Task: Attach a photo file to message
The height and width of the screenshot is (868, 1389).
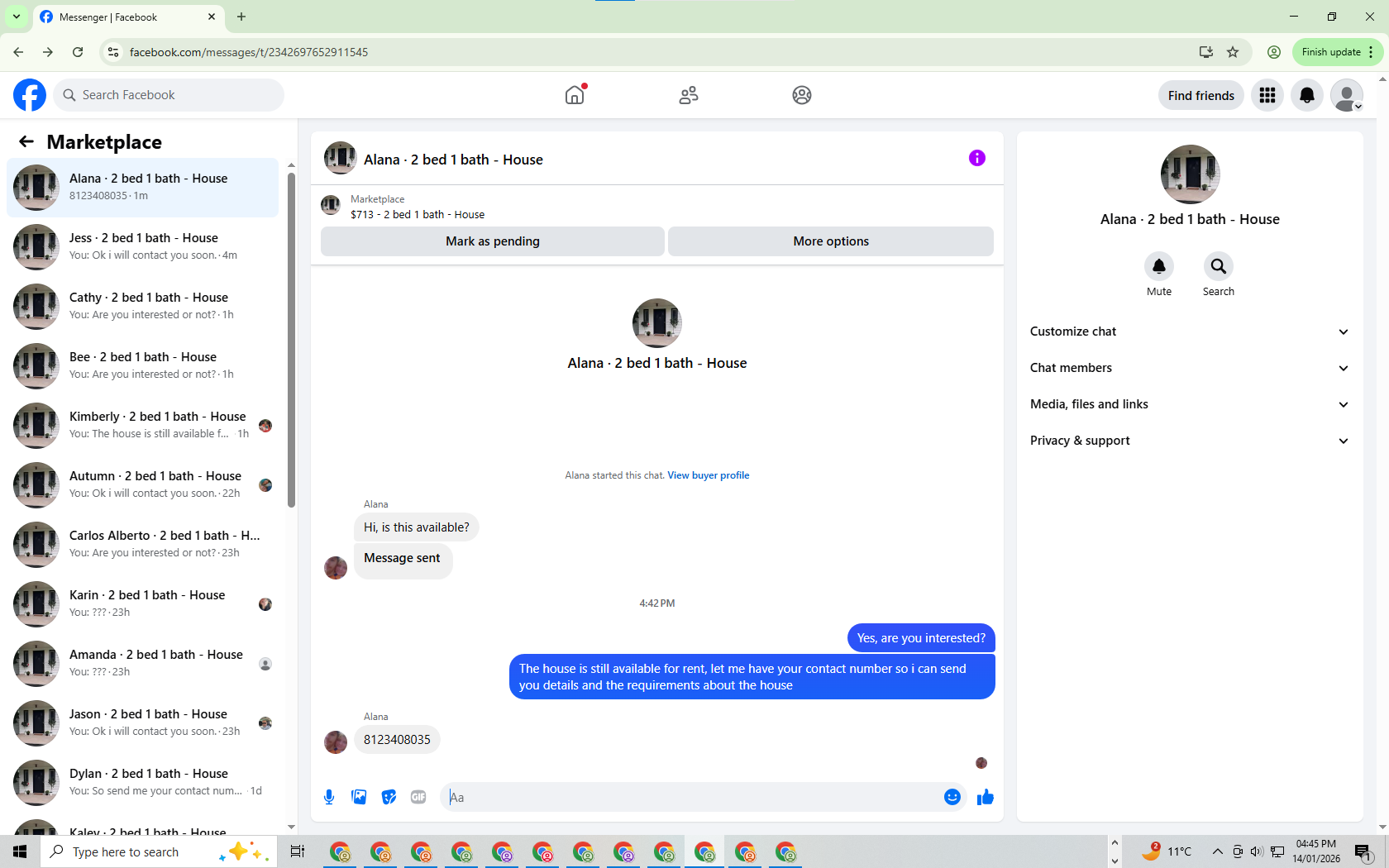Action: click(359, 797)
